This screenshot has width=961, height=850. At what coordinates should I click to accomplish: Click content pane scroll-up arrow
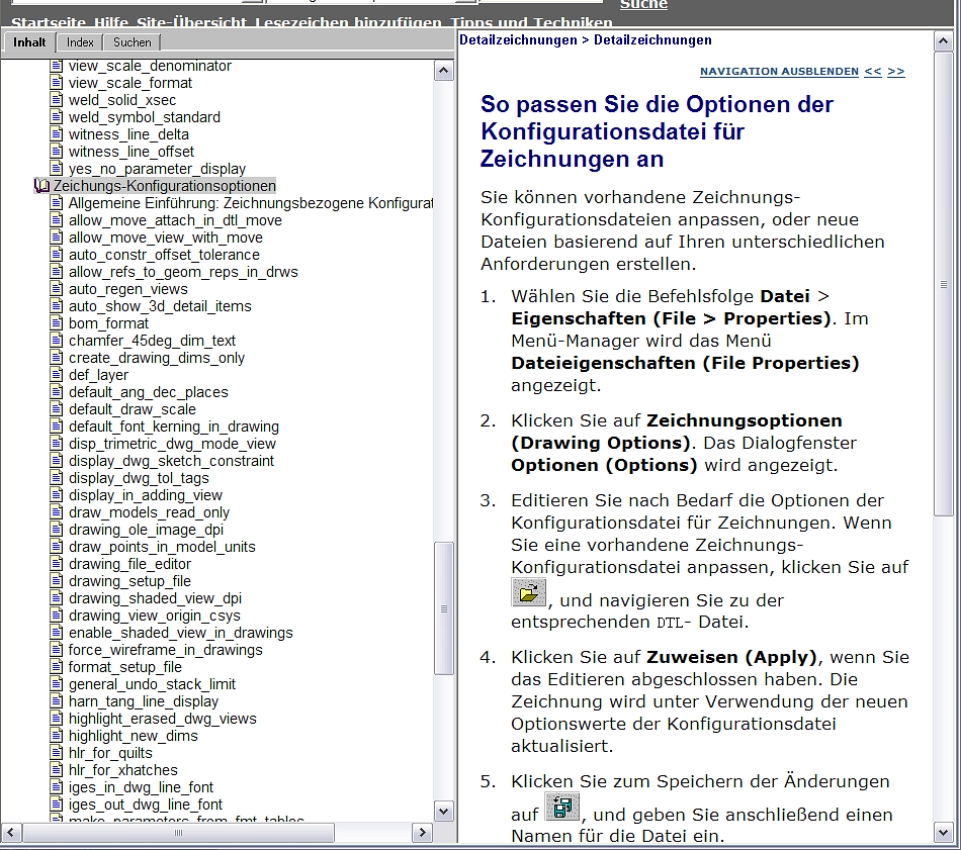pos(943,42)
